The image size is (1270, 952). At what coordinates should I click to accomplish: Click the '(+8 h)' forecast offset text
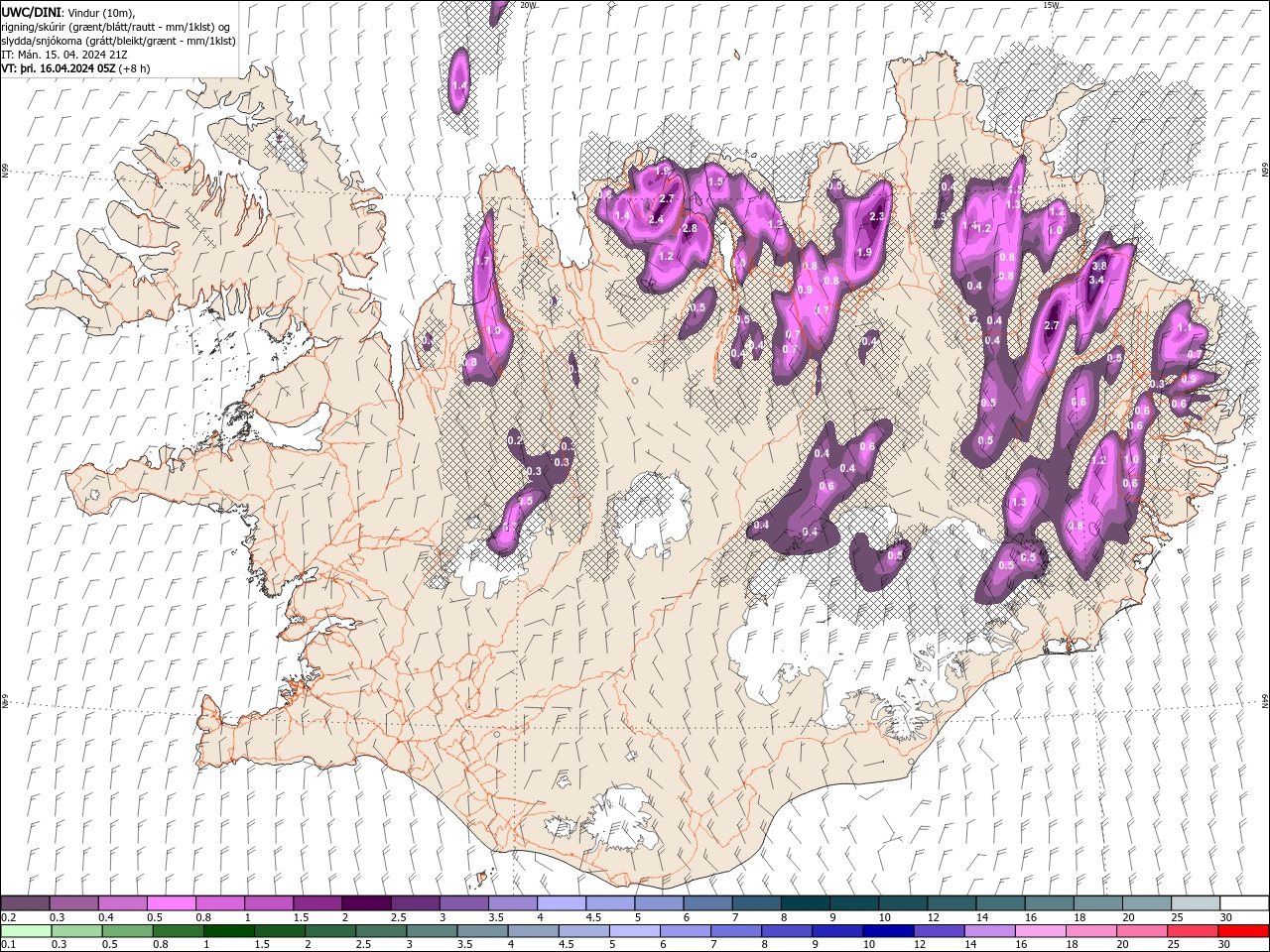click(134, 68)
